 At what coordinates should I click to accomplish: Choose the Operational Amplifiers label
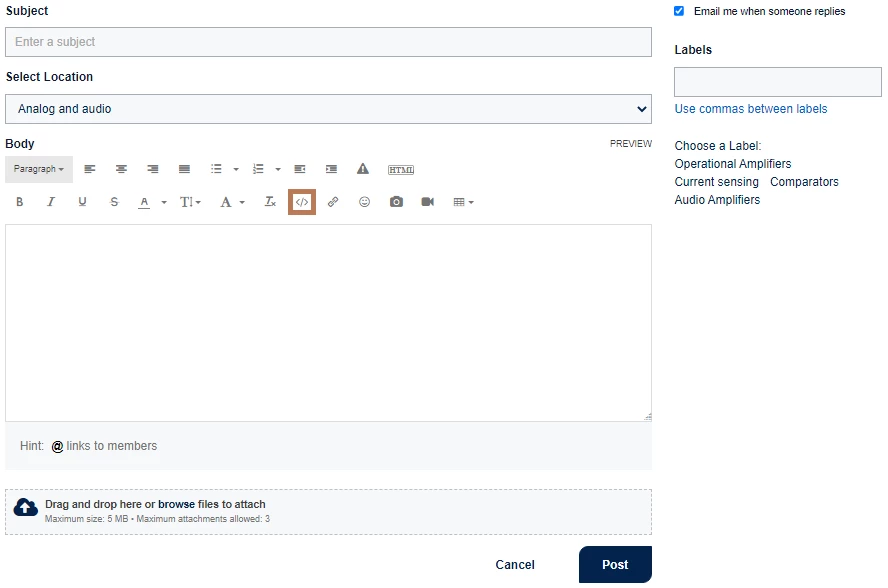click(733, 164)
